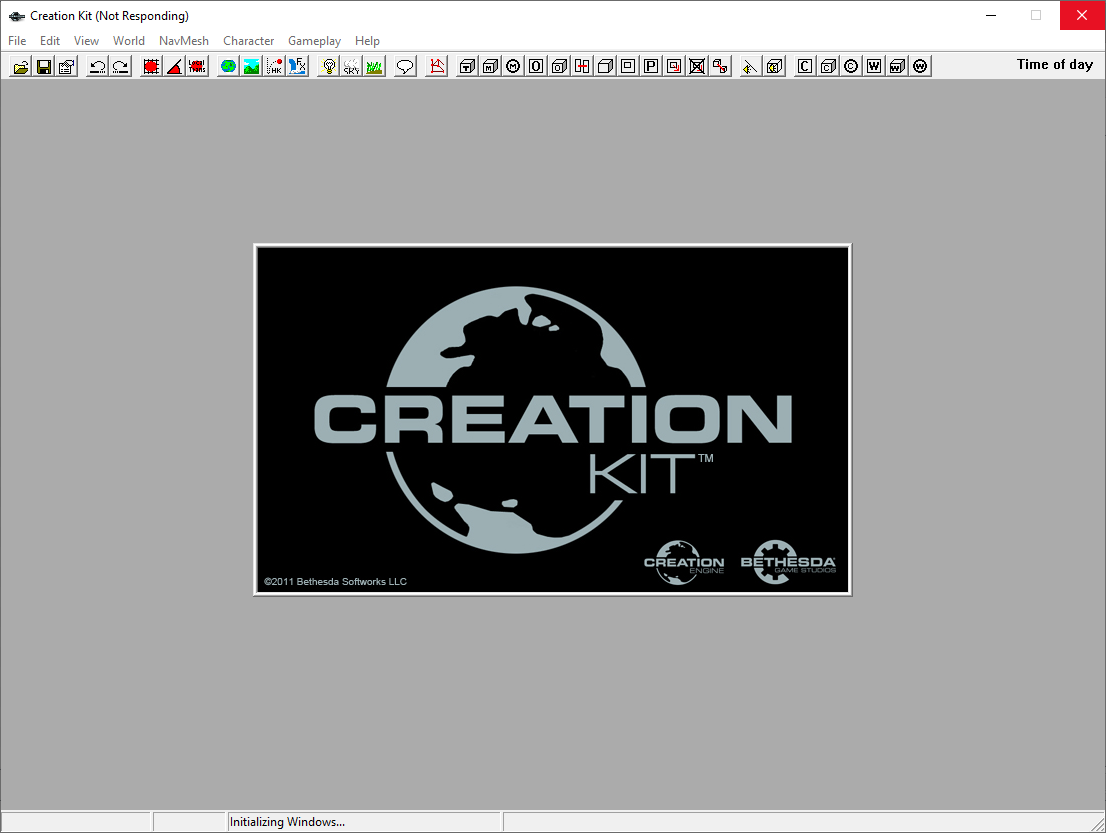
Task: Open World Space globe tool
Action: 228,66
